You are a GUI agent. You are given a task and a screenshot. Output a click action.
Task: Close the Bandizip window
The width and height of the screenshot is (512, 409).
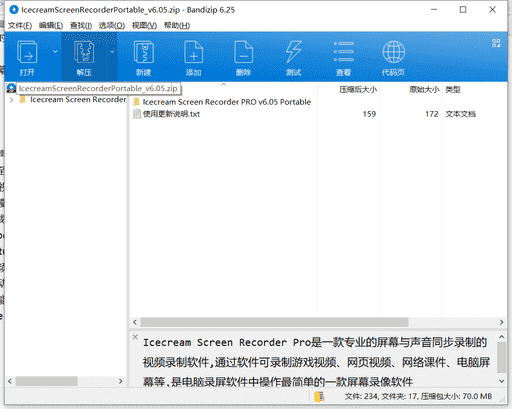(x=492, y=10)
